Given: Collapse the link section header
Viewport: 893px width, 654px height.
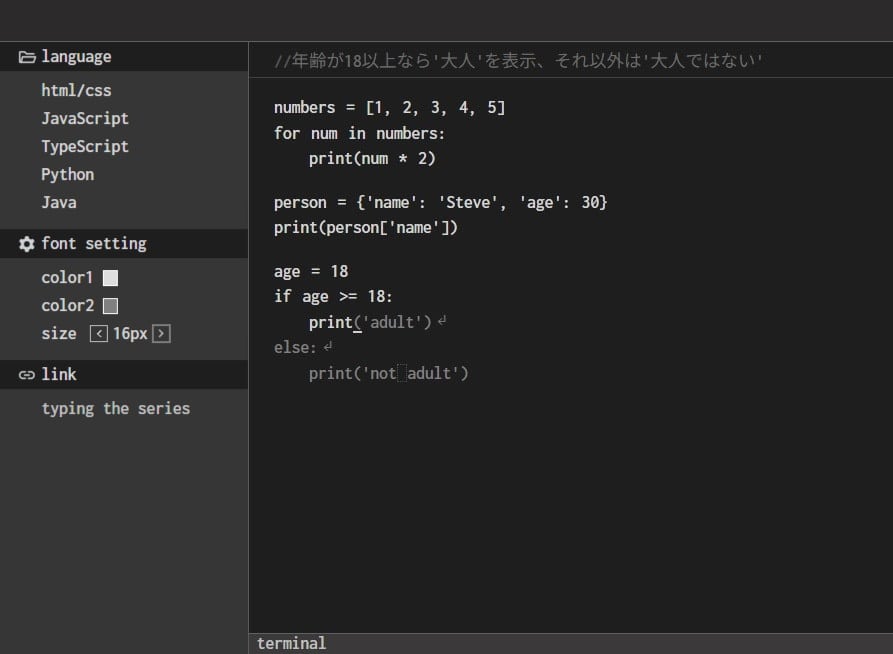Looking at the screenshot, I should coord(59,374).
